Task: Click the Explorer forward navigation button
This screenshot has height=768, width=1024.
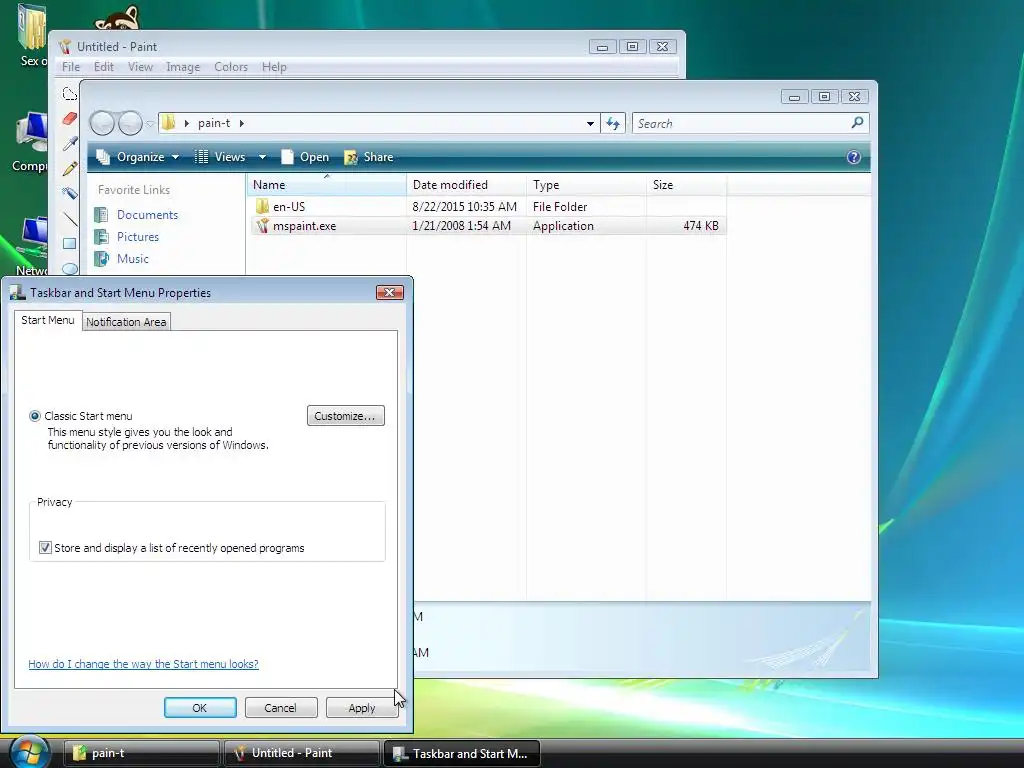Action: click(x=130, y=123)
